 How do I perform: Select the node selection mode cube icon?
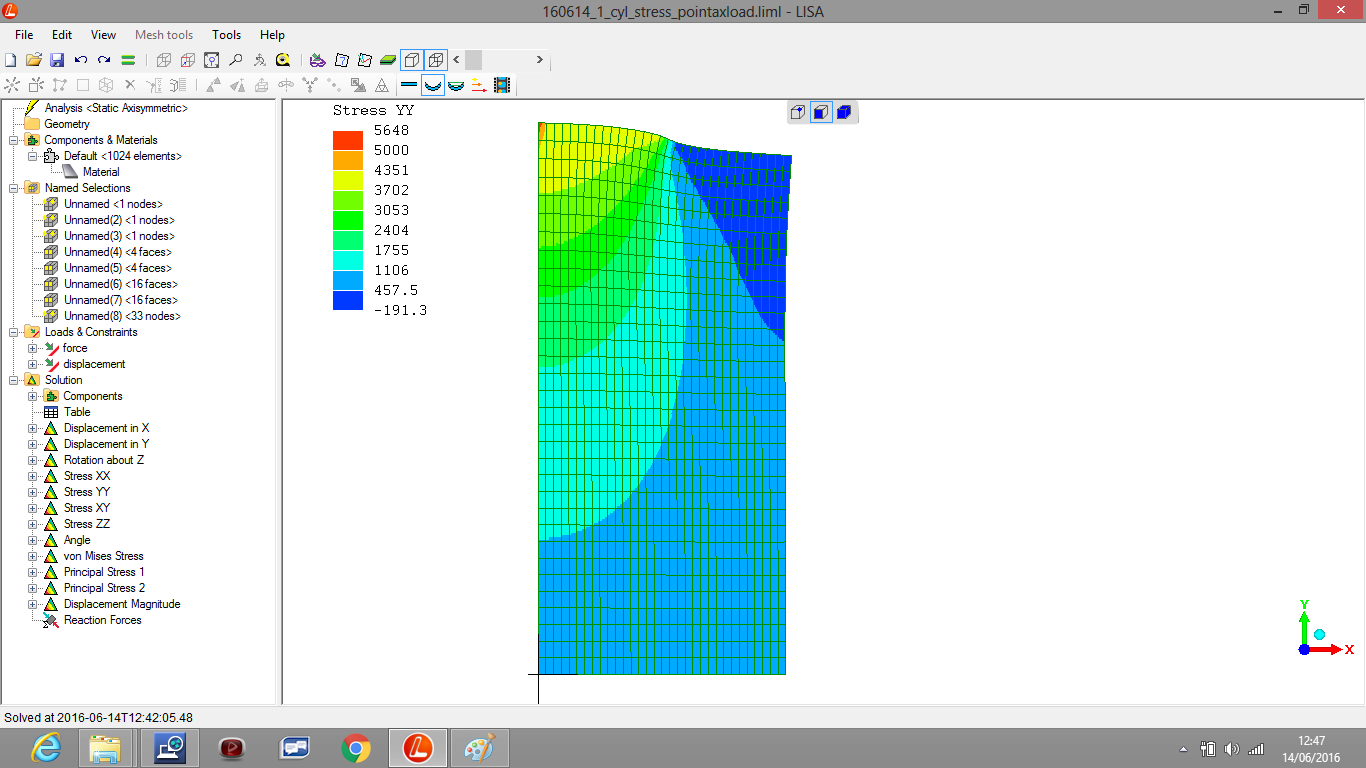797,112
